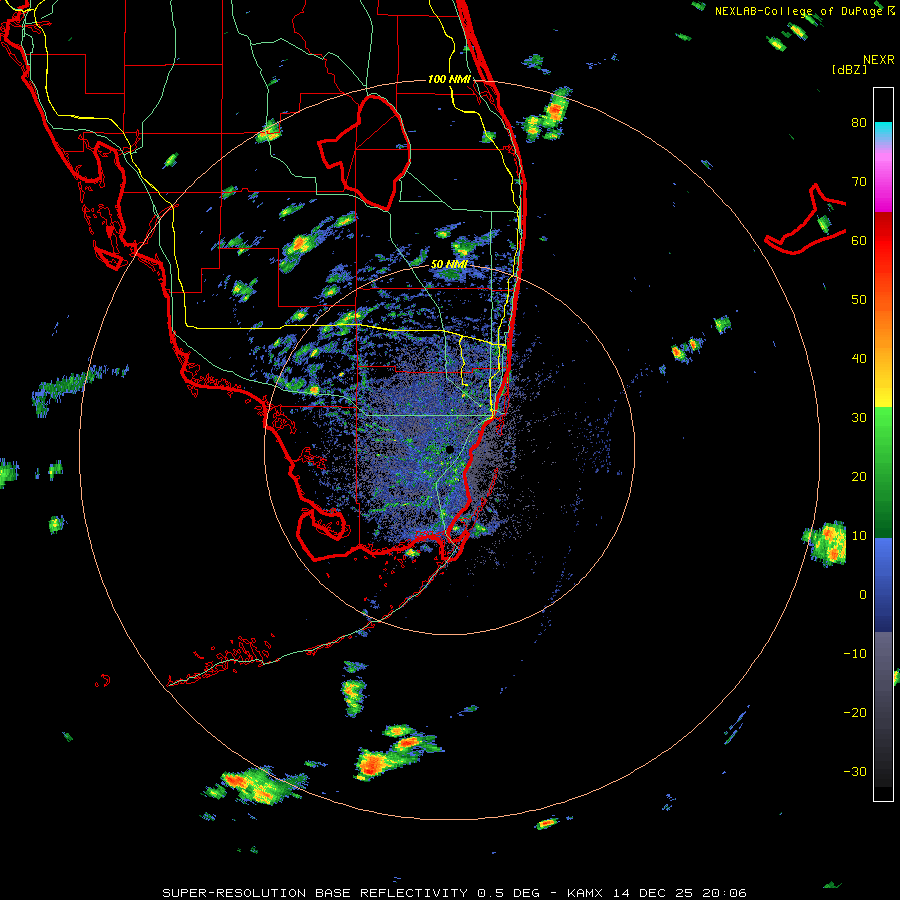The width and height of the screenshot is (900, 900).
Task: Click the 100 NMI range ring label
Action: click(449, 79)
